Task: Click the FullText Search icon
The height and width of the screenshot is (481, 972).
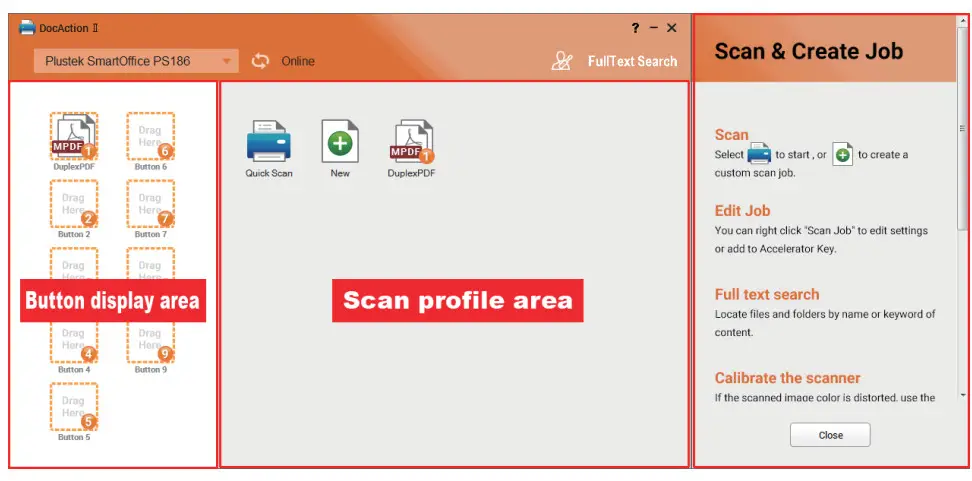Action: pyautogui.click(x=562, y=61)
